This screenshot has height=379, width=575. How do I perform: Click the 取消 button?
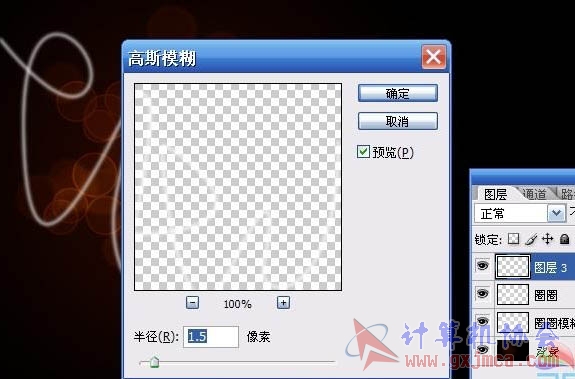pos(398,121)
